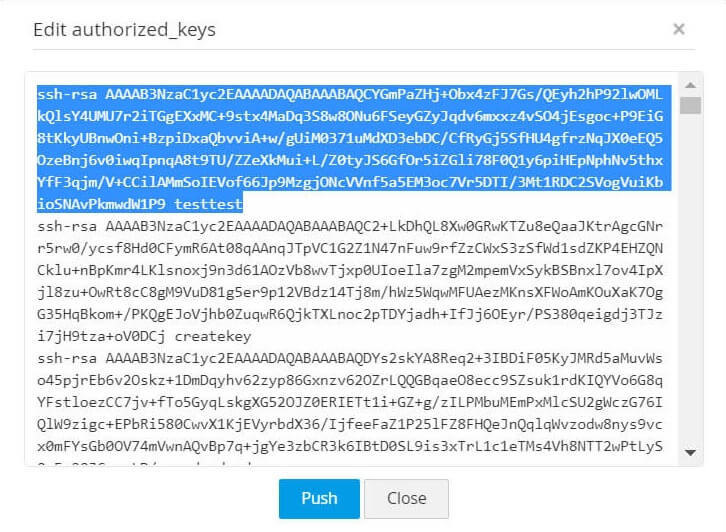The image size is (726, 532).
Task: Click the scrollbar up arrow
Action: click(x=689, y=83)
